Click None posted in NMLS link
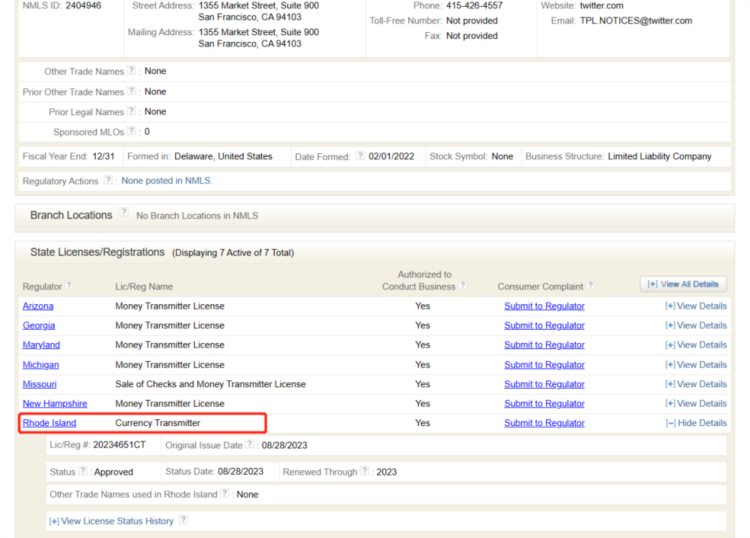The width and height of the screenshot is (750, 538). [x=166, y=181]
